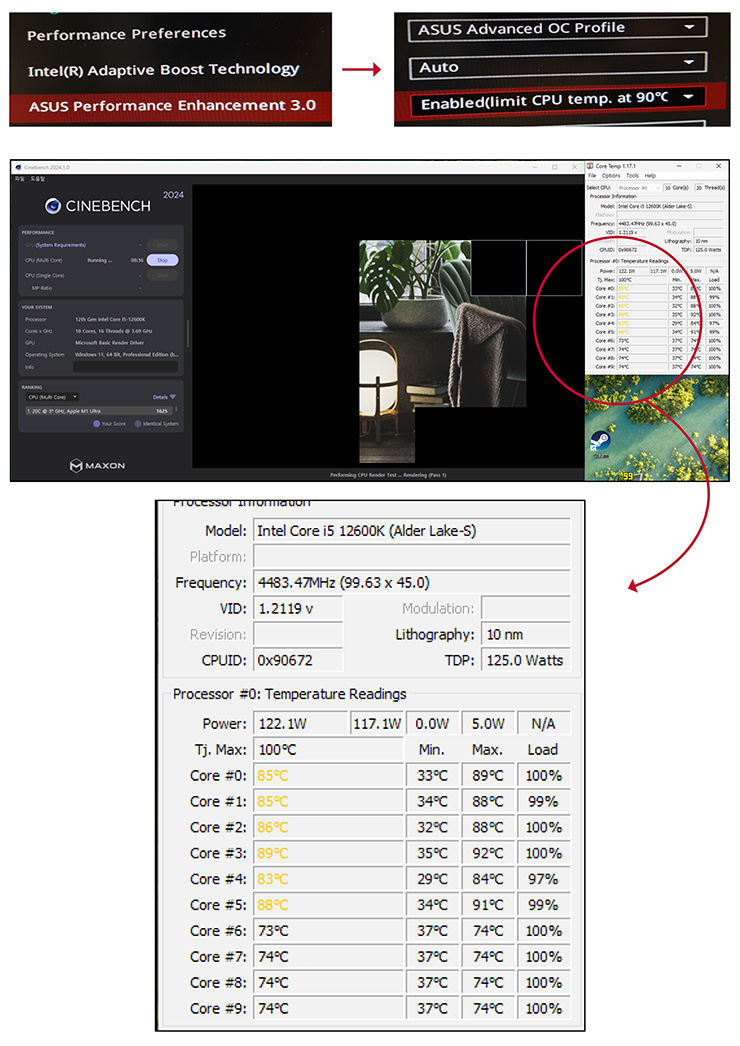Select ASUS Performance Enhancement 3.0 setting

[172, 105]
